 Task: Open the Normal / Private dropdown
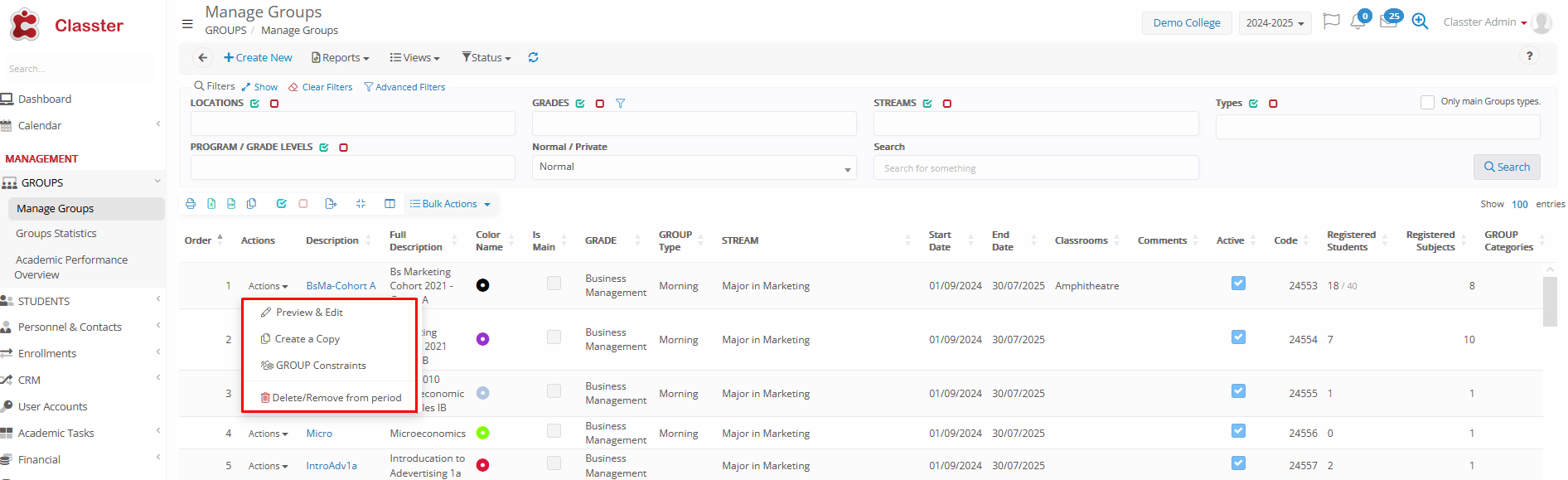[x=693, y=167]
